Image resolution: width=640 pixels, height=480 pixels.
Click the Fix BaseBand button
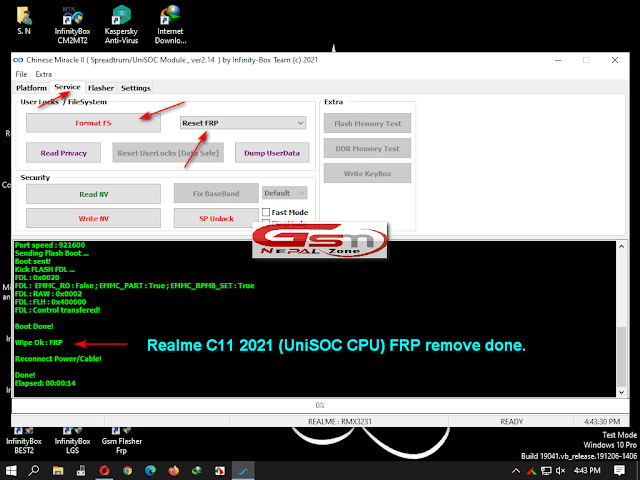point(216,193)
